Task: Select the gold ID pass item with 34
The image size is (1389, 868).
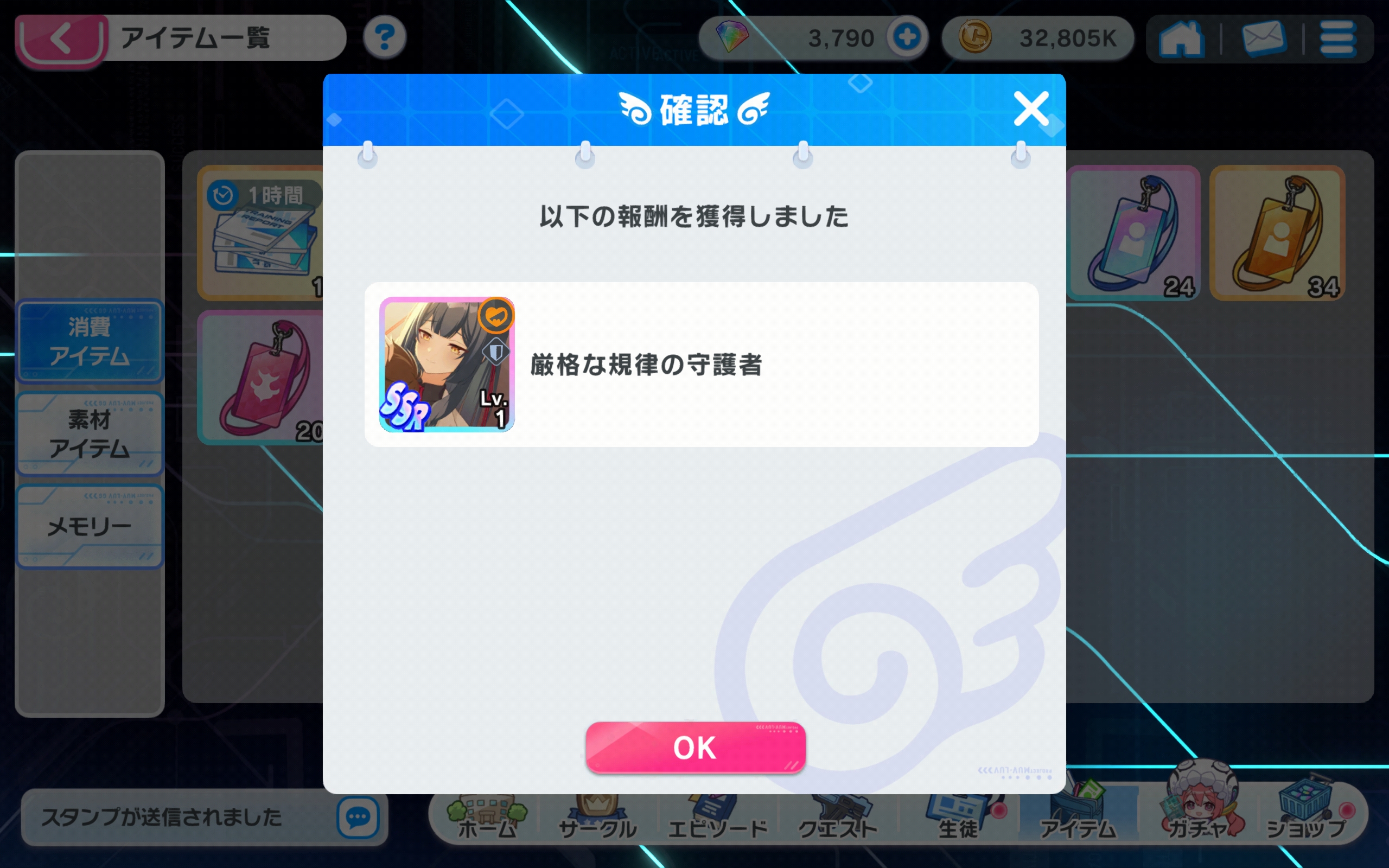Action: click(1277, 233)
